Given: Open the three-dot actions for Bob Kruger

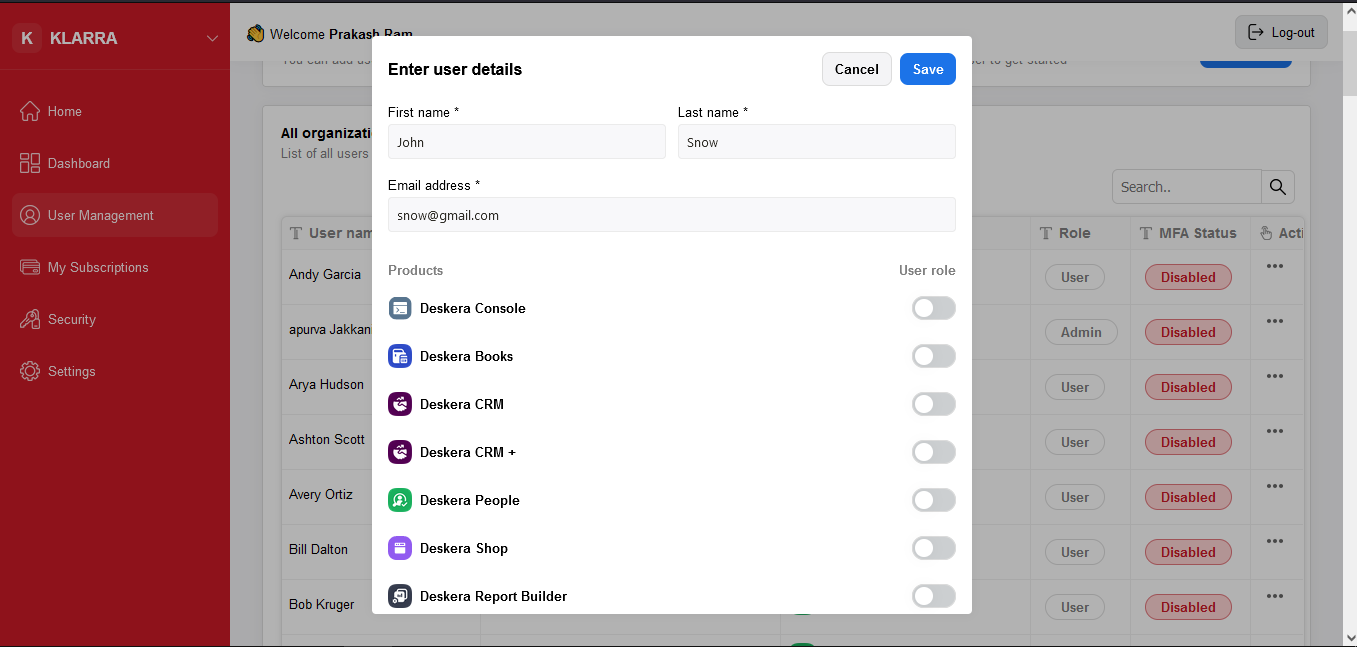Looking at the screenshot, I should [1275, 597].
